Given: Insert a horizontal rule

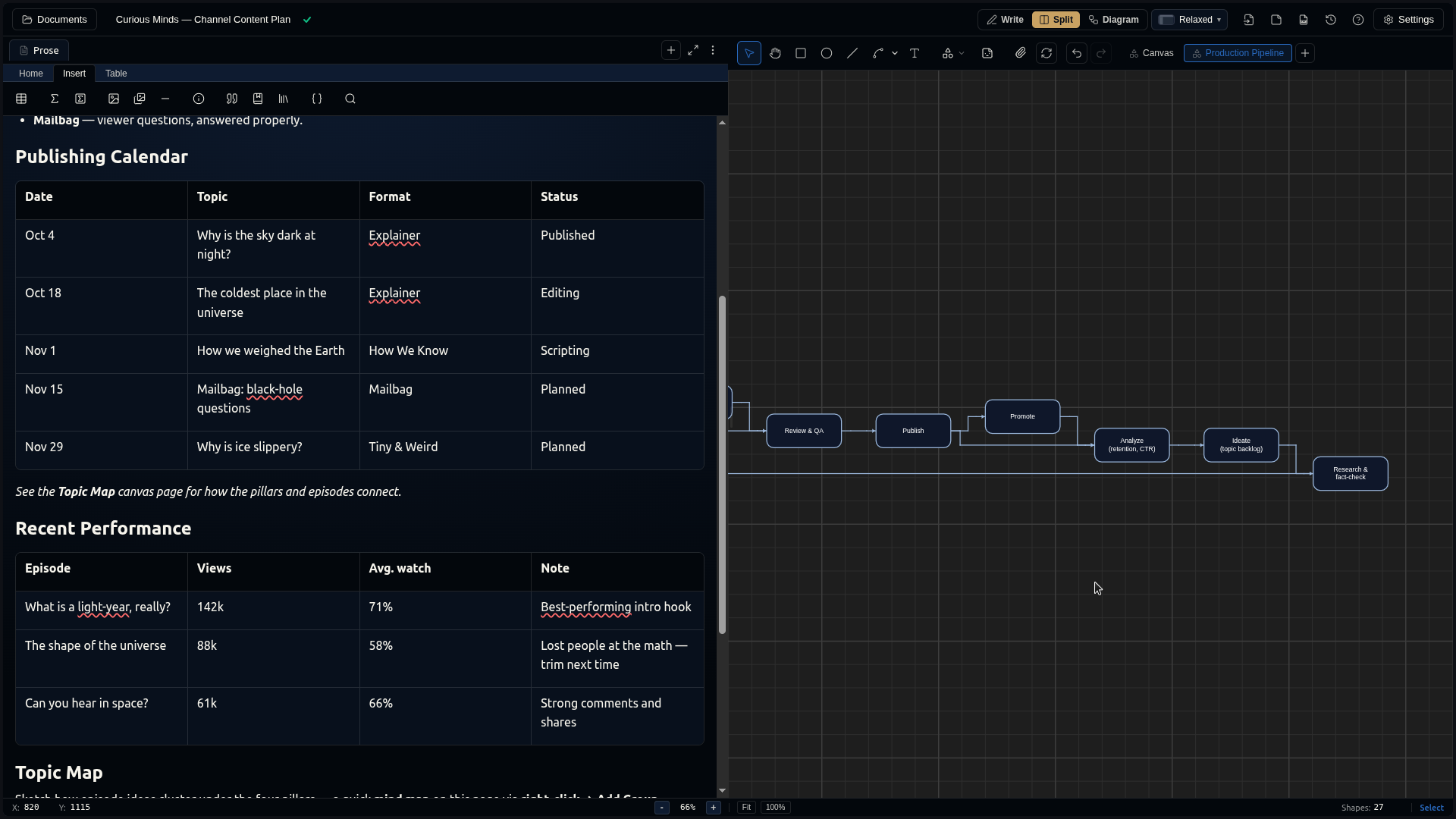Looking at the screenshot, I should (x=165, y=99).
